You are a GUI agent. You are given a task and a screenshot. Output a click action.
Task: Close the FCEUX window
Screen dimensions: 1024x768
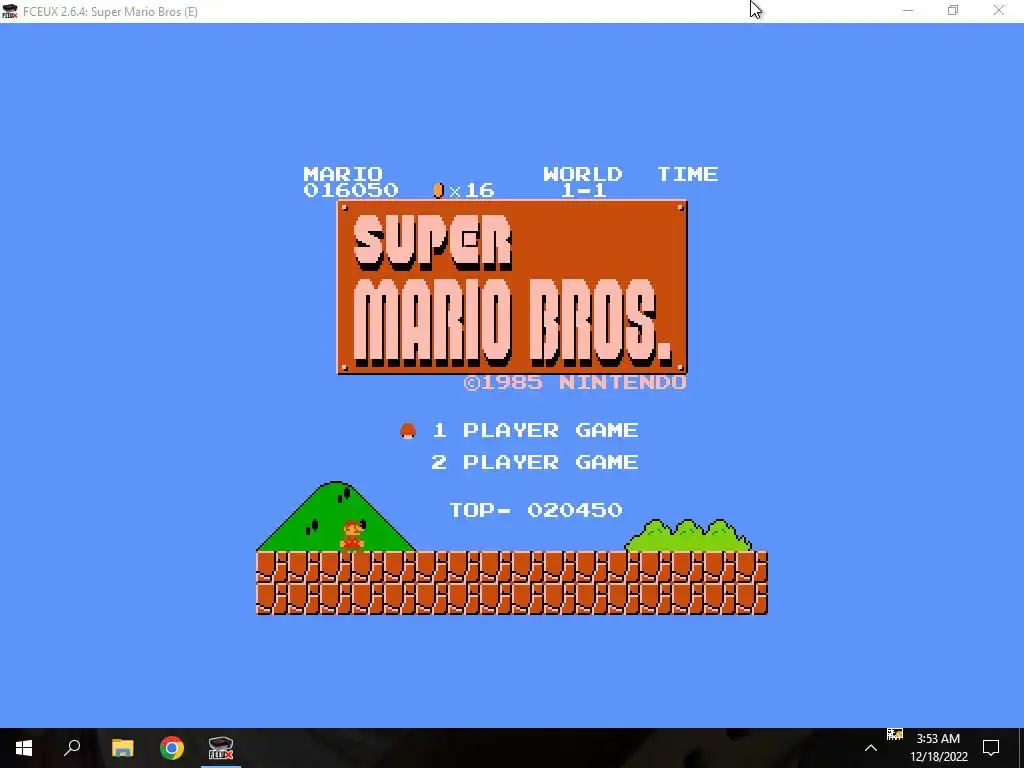999,10
